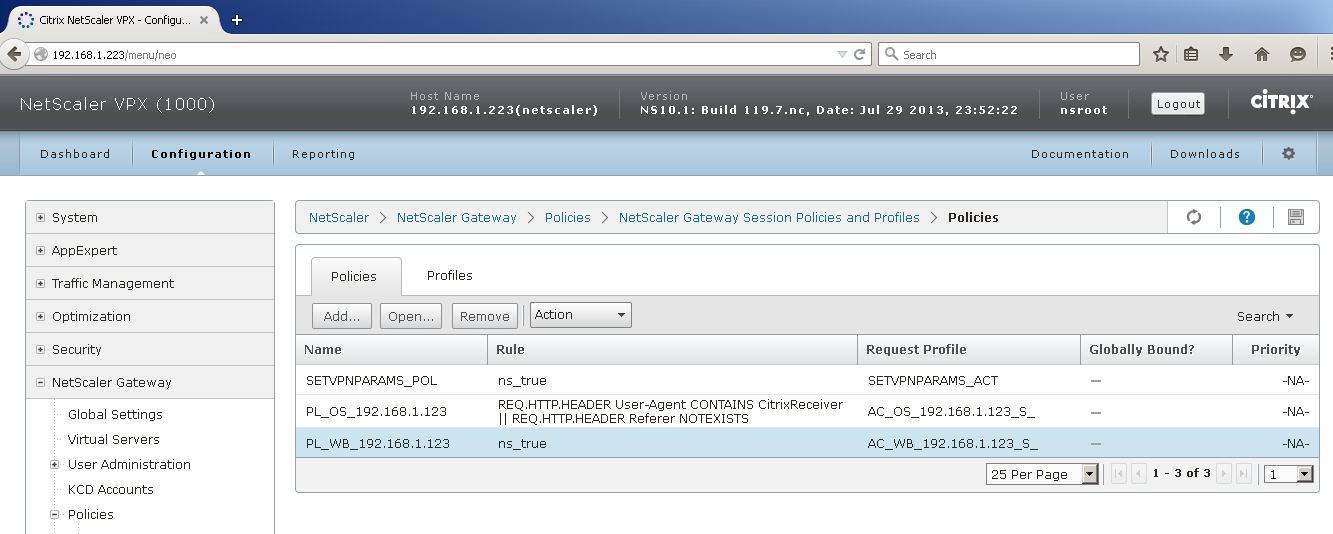
Task: Open Session Policies and Profiles breadcrumb
Action: click(x=769, y=217)
